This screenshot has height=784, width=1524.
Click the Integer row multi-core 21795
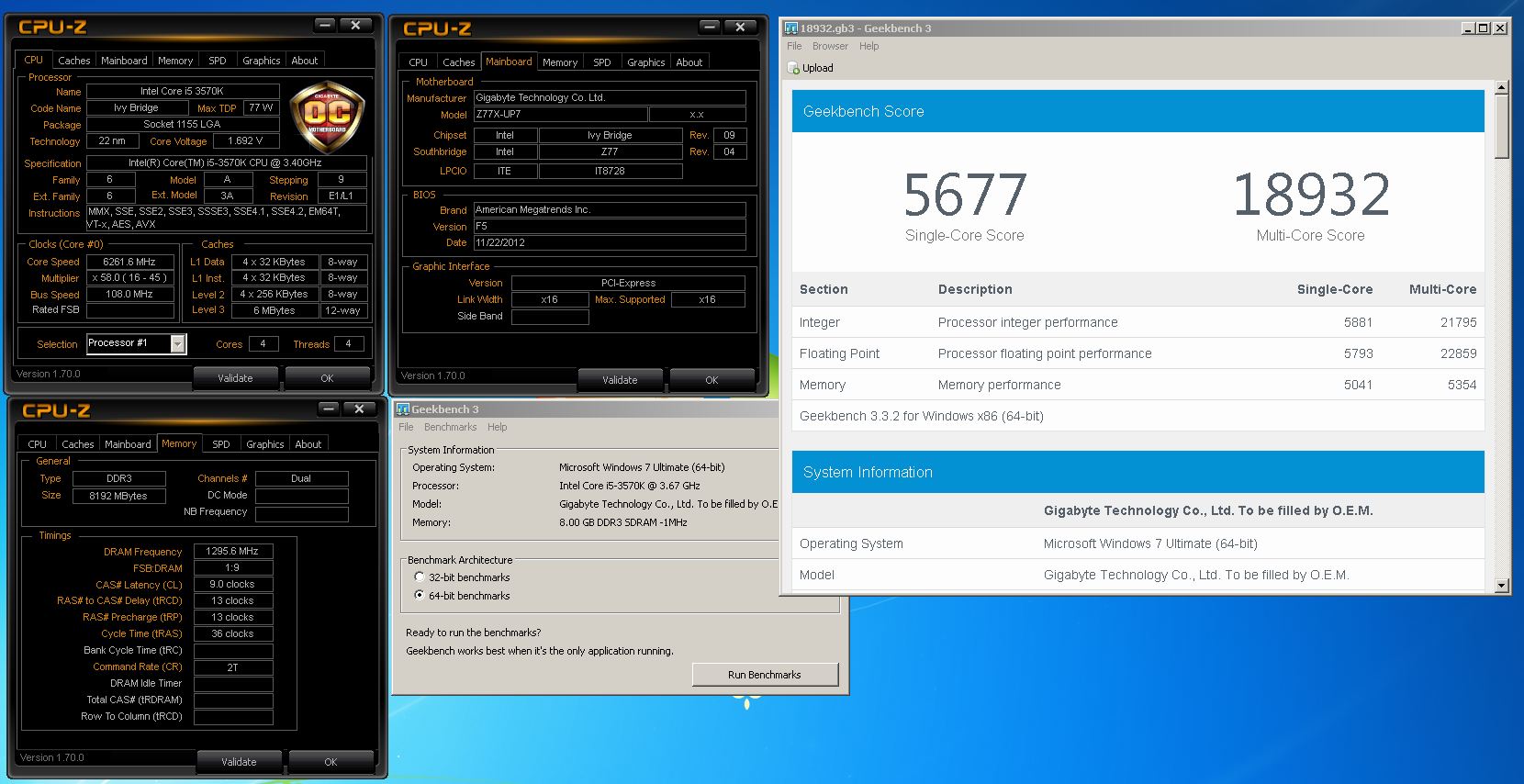tap(1458, 322)
